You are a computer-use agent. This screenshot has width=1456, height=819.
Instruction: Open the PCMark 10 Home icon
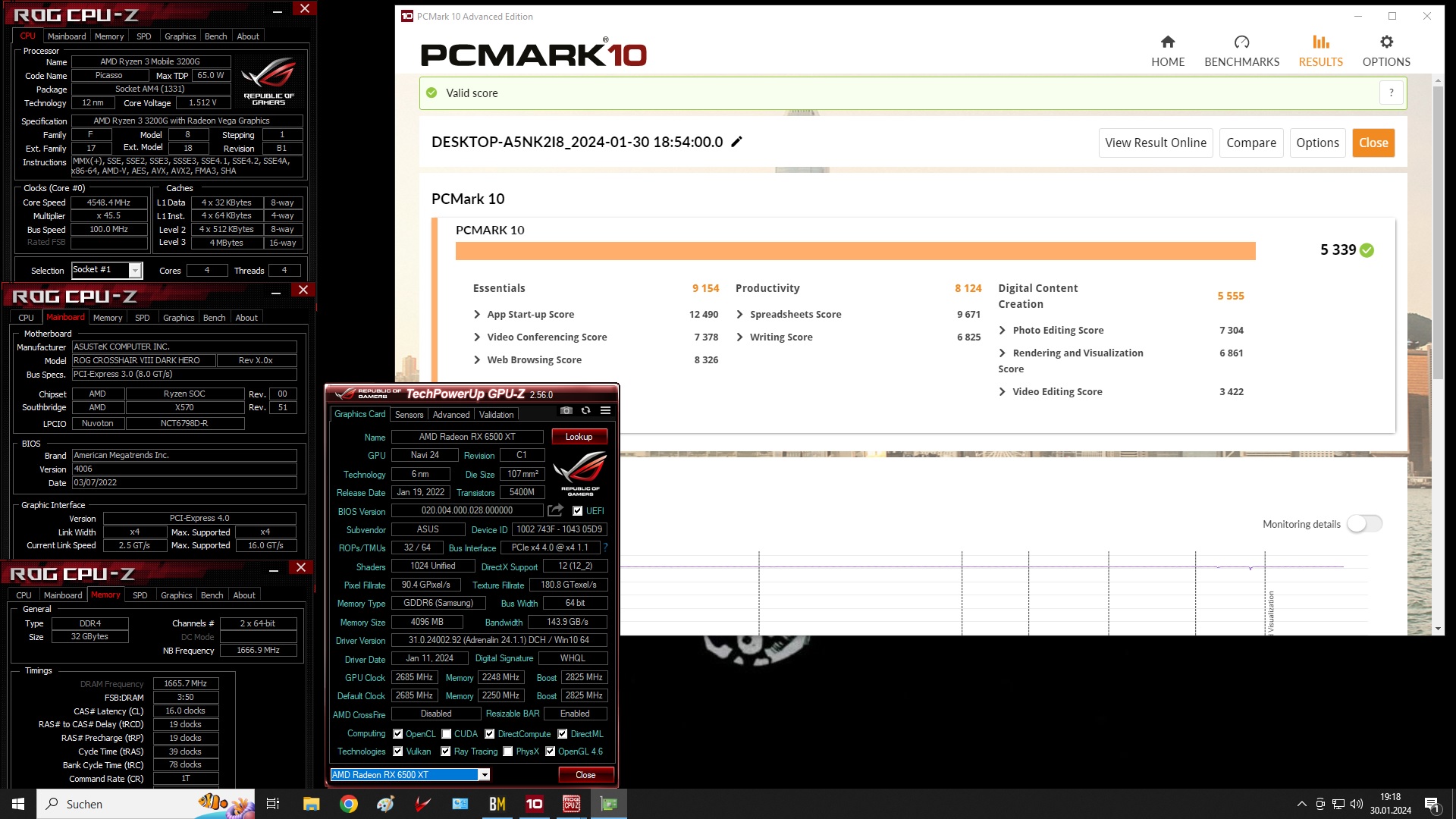point(1167,42)
